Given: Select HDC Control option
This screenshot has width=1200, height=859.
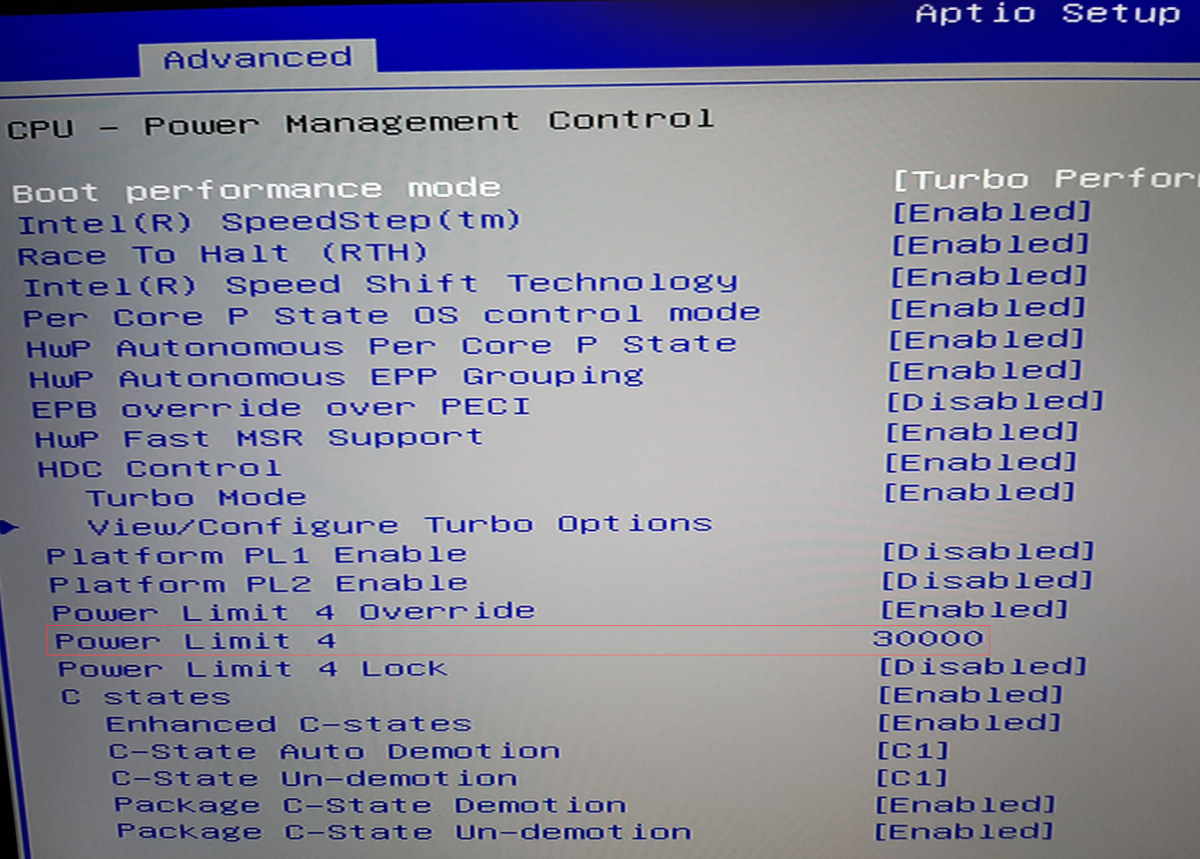Looking at the screenshot, I should [x=159, y=468].
